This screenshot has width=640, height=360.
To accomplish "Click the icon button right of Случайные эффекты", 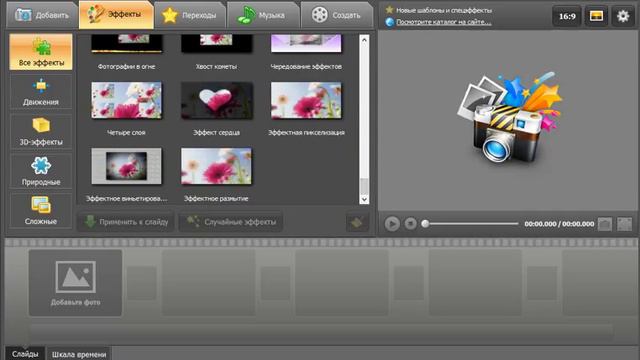I will [357, 222].
